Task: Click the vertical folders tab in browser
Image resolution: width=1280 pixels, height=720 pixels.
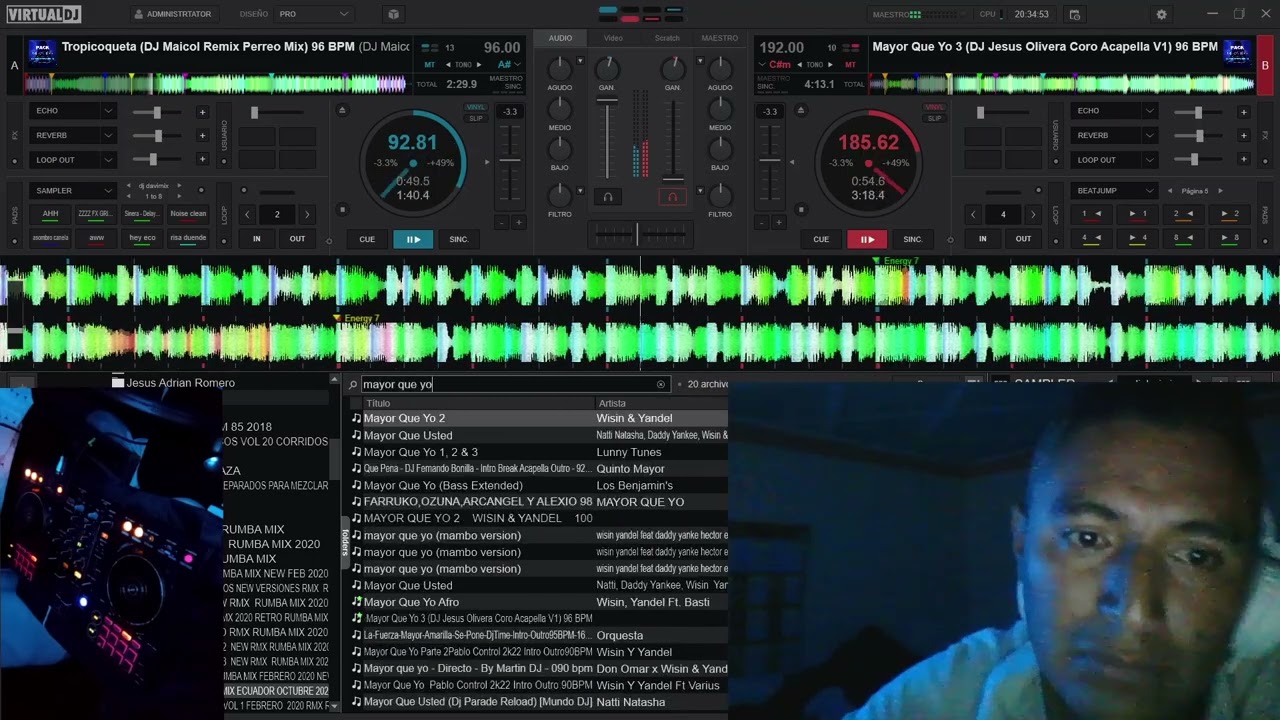Action: (x=345, y=542)
